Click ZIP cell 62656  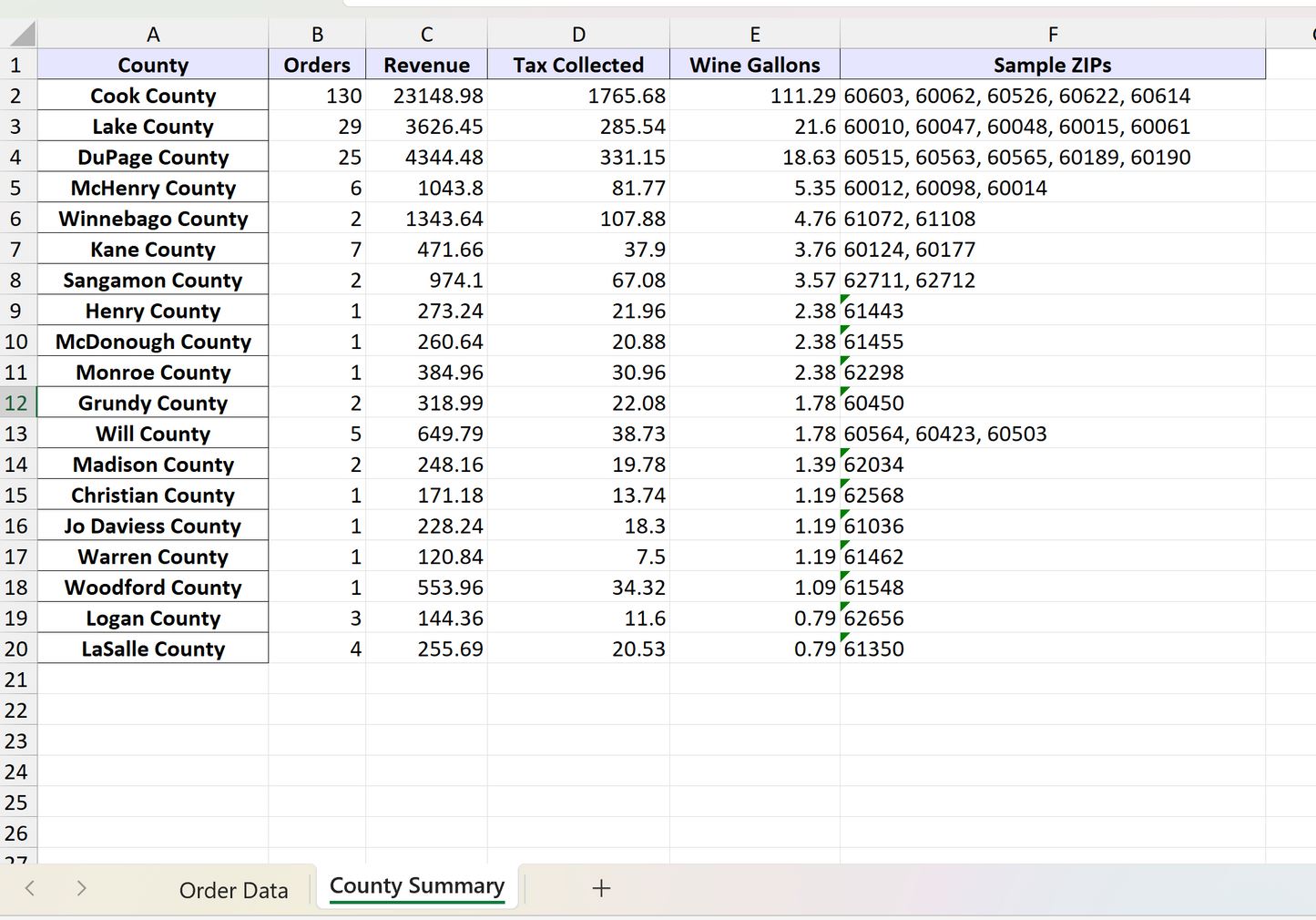pyautogui.click(x=1053, y=618)
